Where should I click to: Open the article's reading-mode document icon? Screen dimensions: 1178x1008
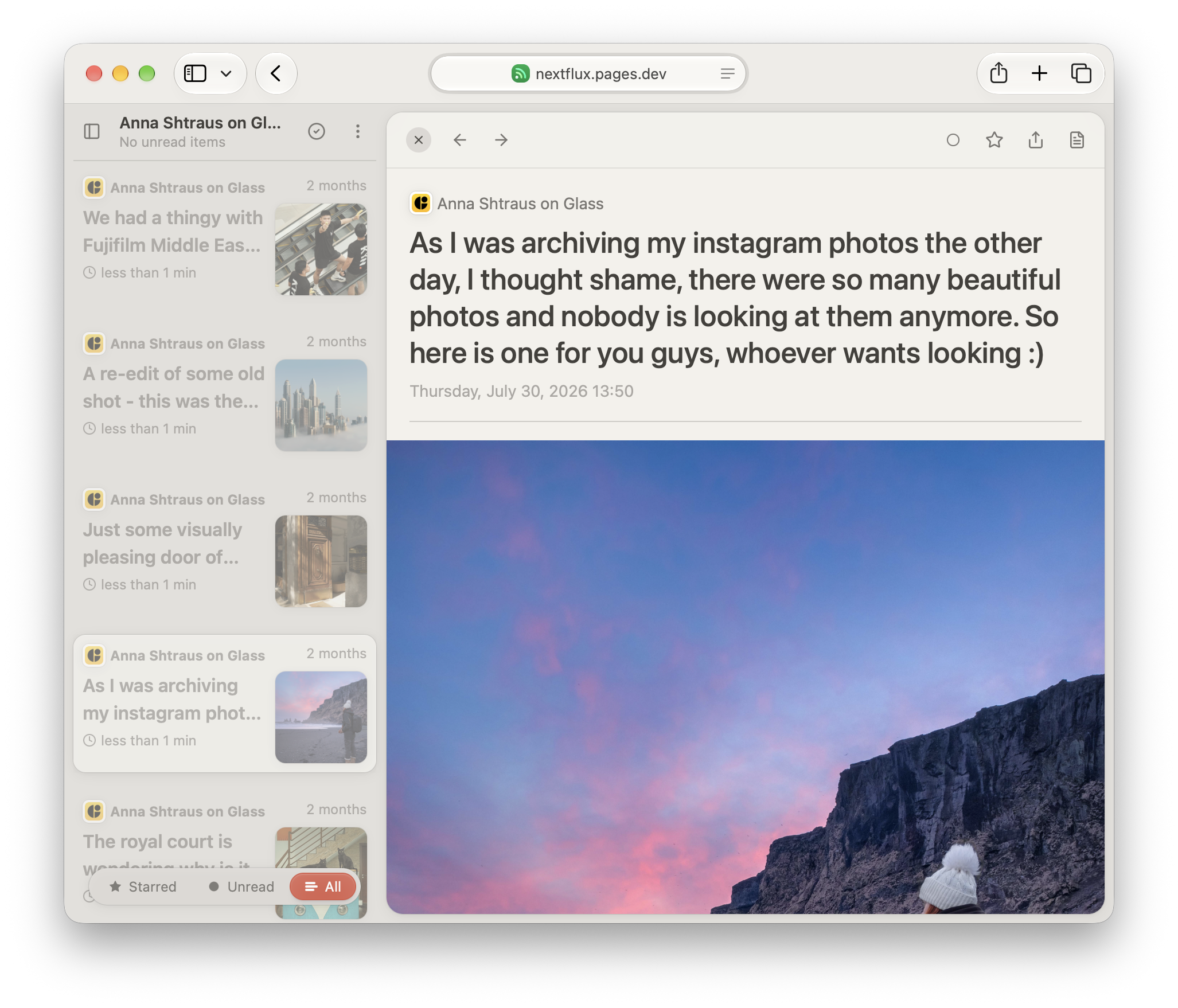tap(1077, 140)
